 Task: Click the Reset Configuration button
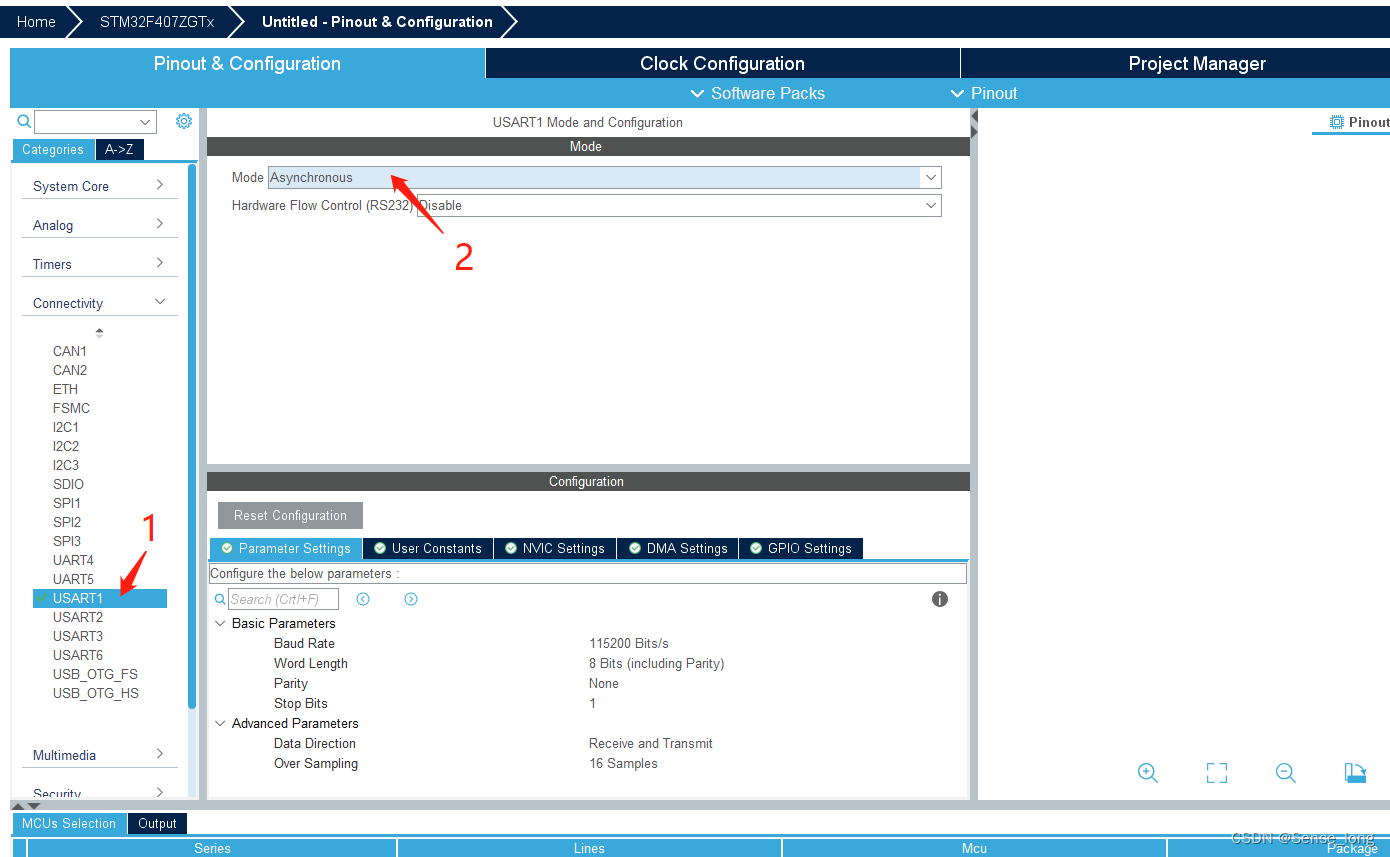click(x=290, y=515)
